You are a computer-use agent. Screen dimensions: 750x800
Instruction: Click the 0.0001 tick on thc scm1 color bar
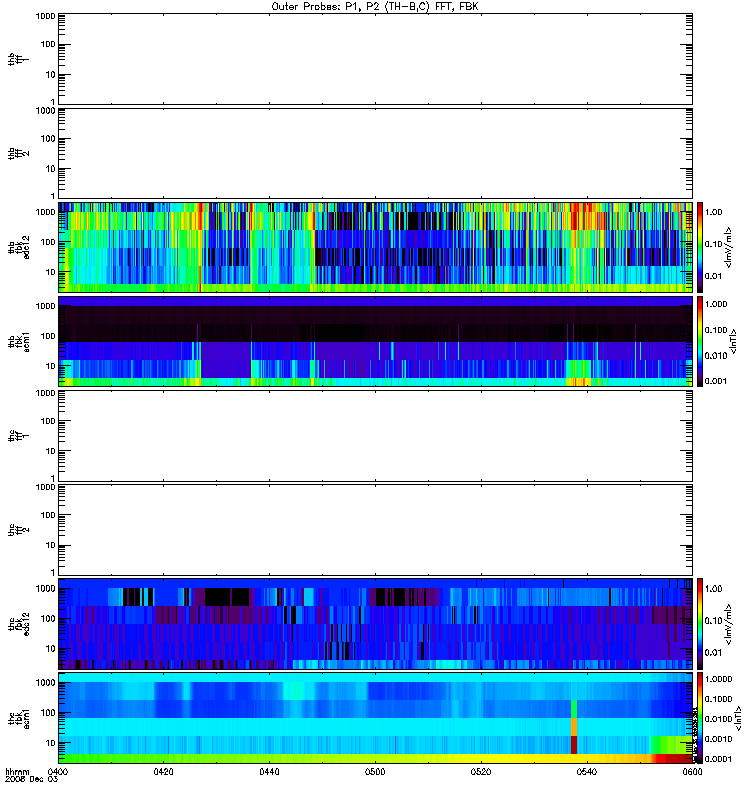718,759
